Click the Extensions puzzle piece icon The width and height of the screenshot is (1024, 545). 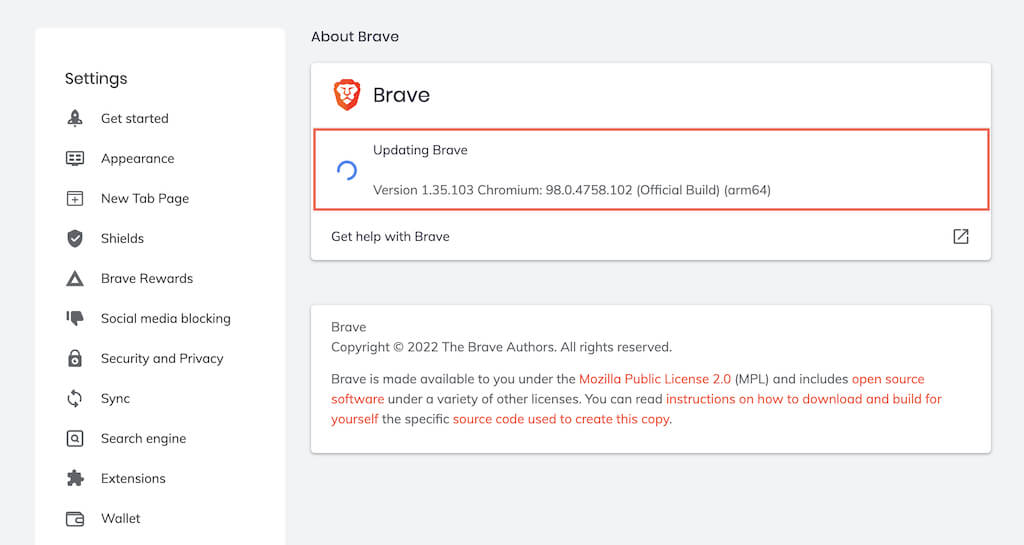pyautogui.click(x=75, y=478)
